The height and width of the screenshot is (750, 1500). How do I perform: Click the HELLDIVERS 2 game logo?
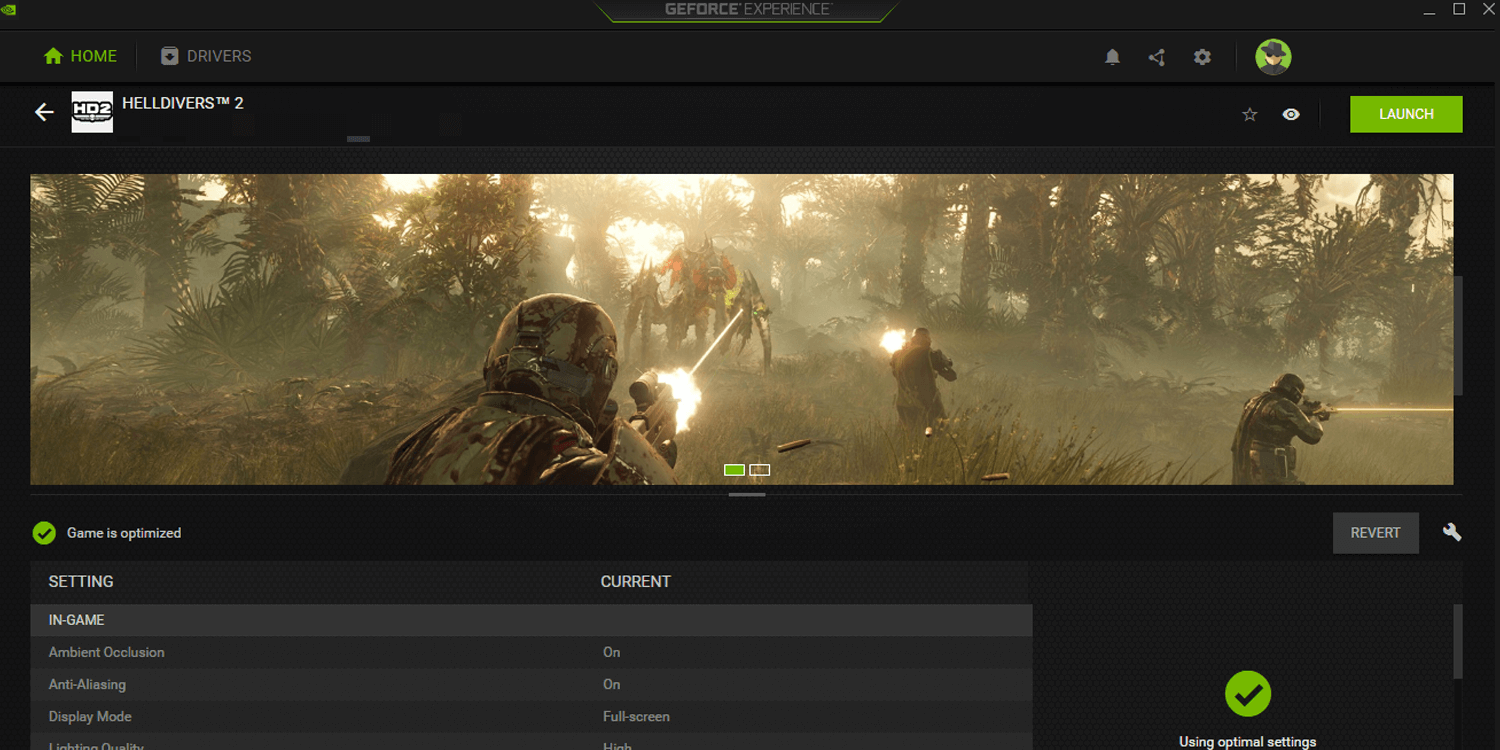pyautogui.click(x=92, y=112)
